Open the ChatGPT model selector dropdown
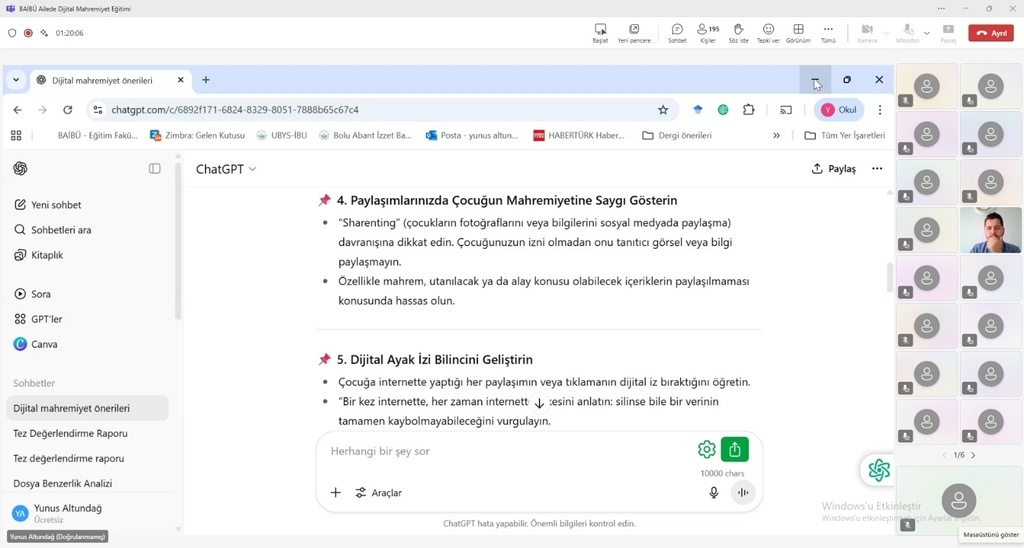The width and height of the screenshot is (1024, 548). click(x=226, y=169)
